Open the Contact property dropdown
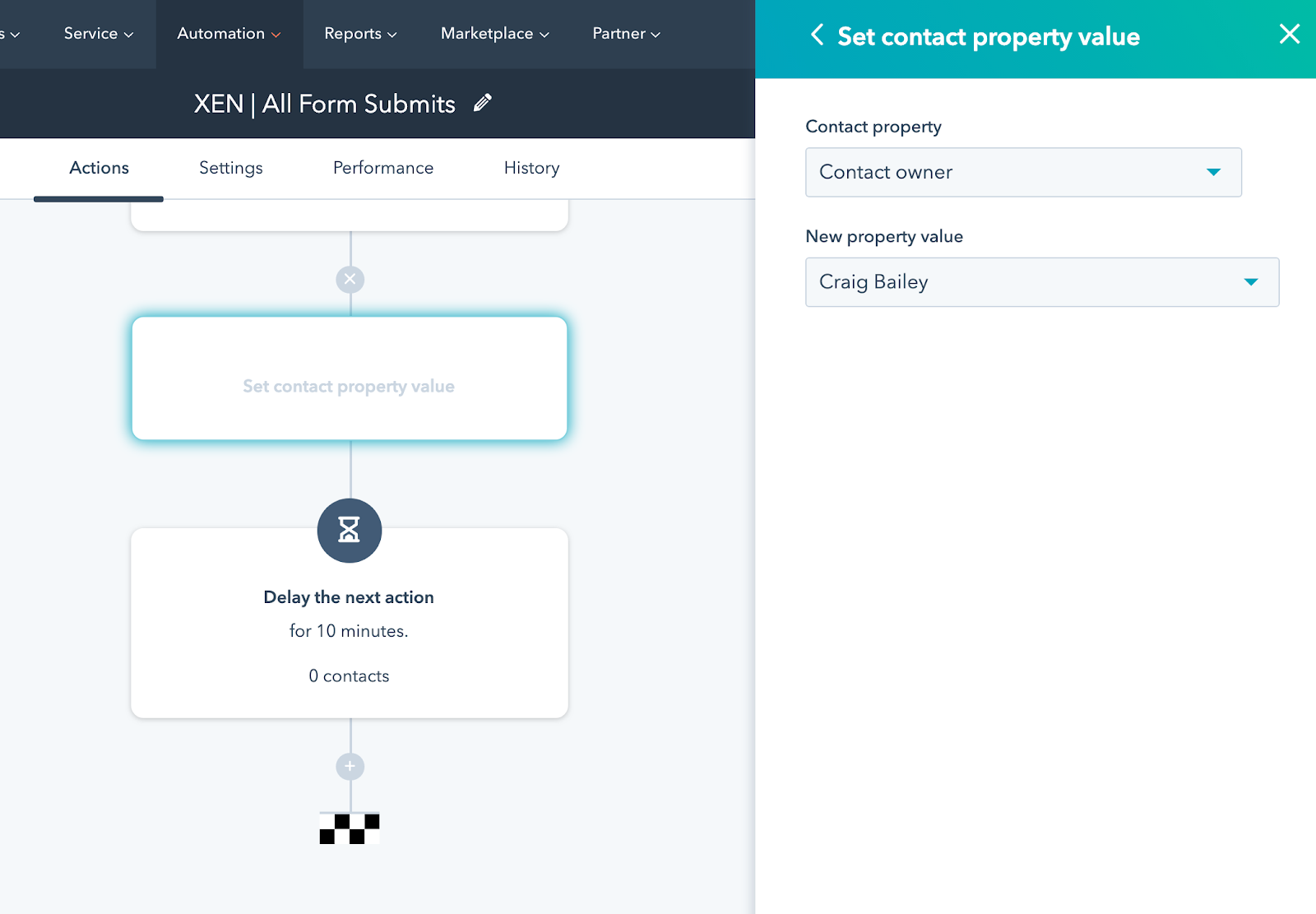1316x914 pixels. point(1023,172)
